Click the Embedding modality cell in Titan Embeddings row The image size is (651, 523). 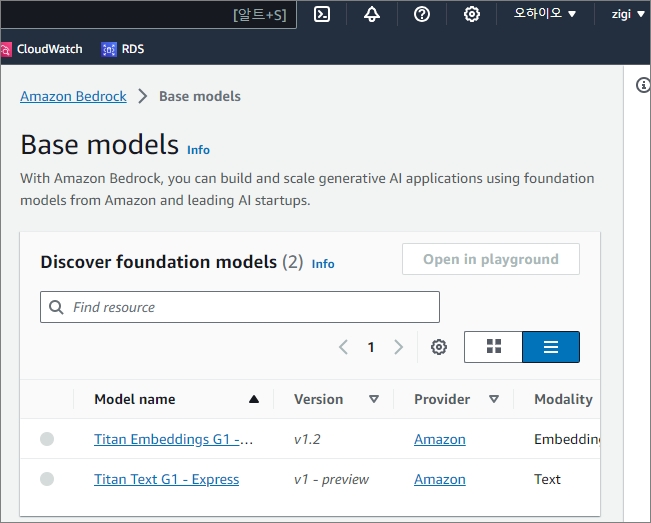pyautogui.click(x=567, y=439)
